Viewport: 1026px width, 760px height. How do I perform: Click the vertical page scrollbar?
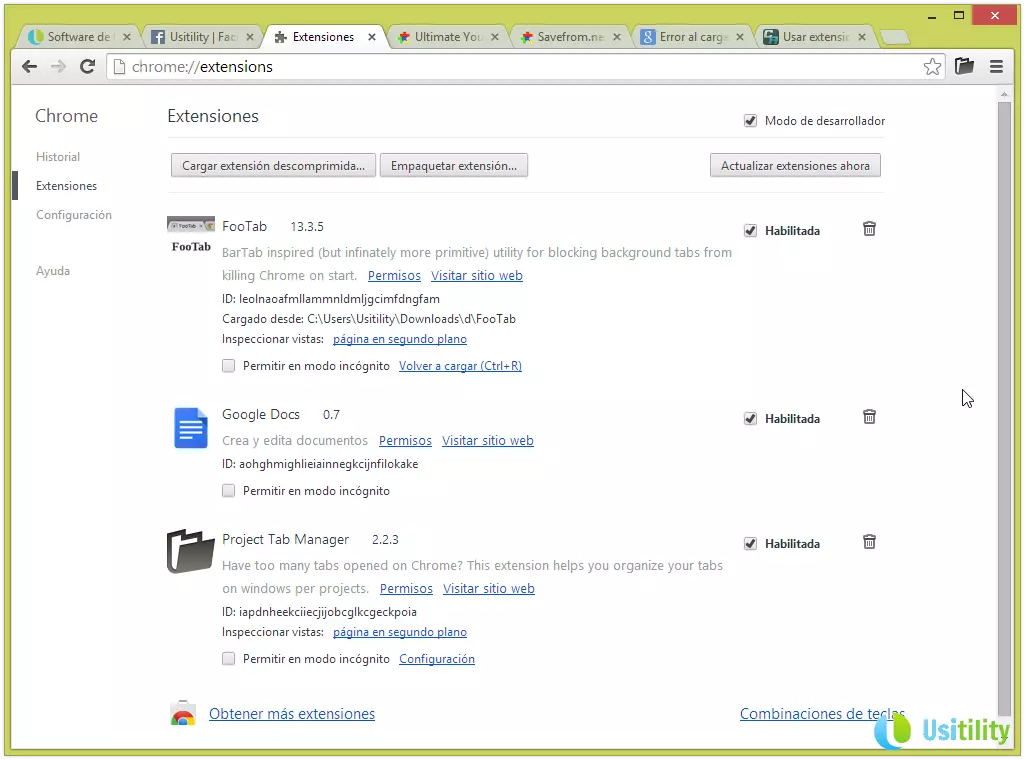click(1004, 400)
